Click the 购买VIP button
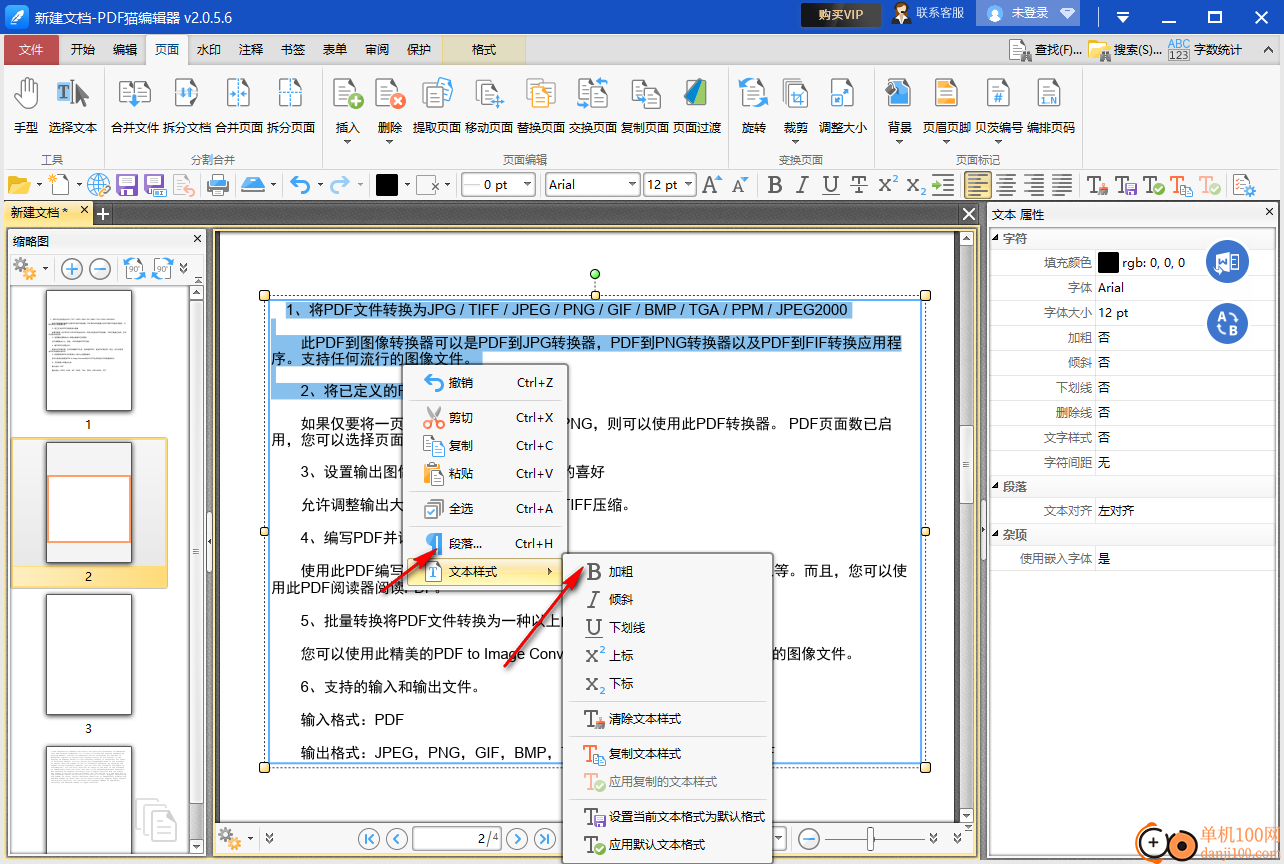This screenshot has width=1284, height=864. click(840, 14)
